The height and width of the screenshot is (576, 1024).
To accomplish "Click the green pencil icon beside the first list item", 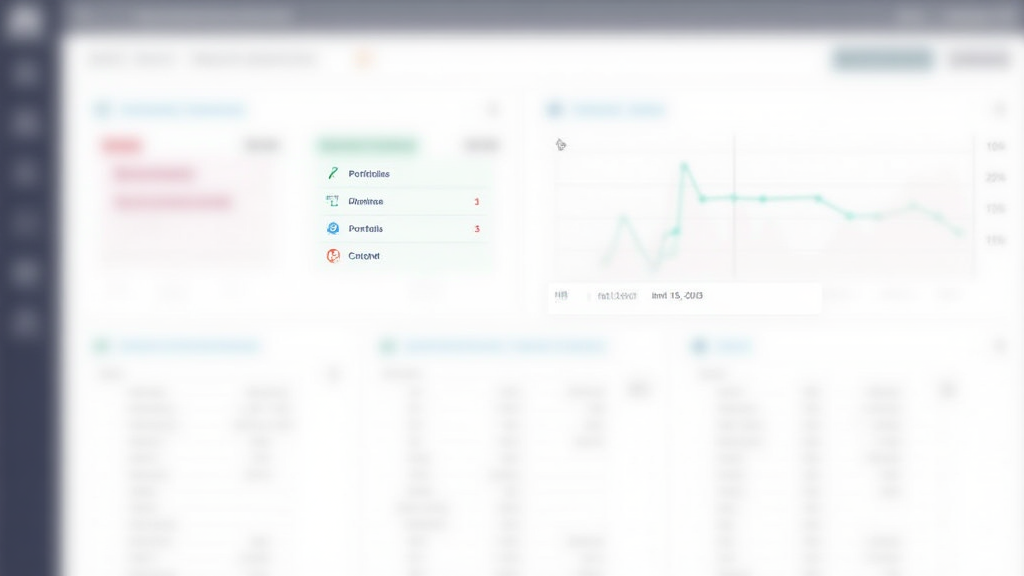I will coord(333,174).
